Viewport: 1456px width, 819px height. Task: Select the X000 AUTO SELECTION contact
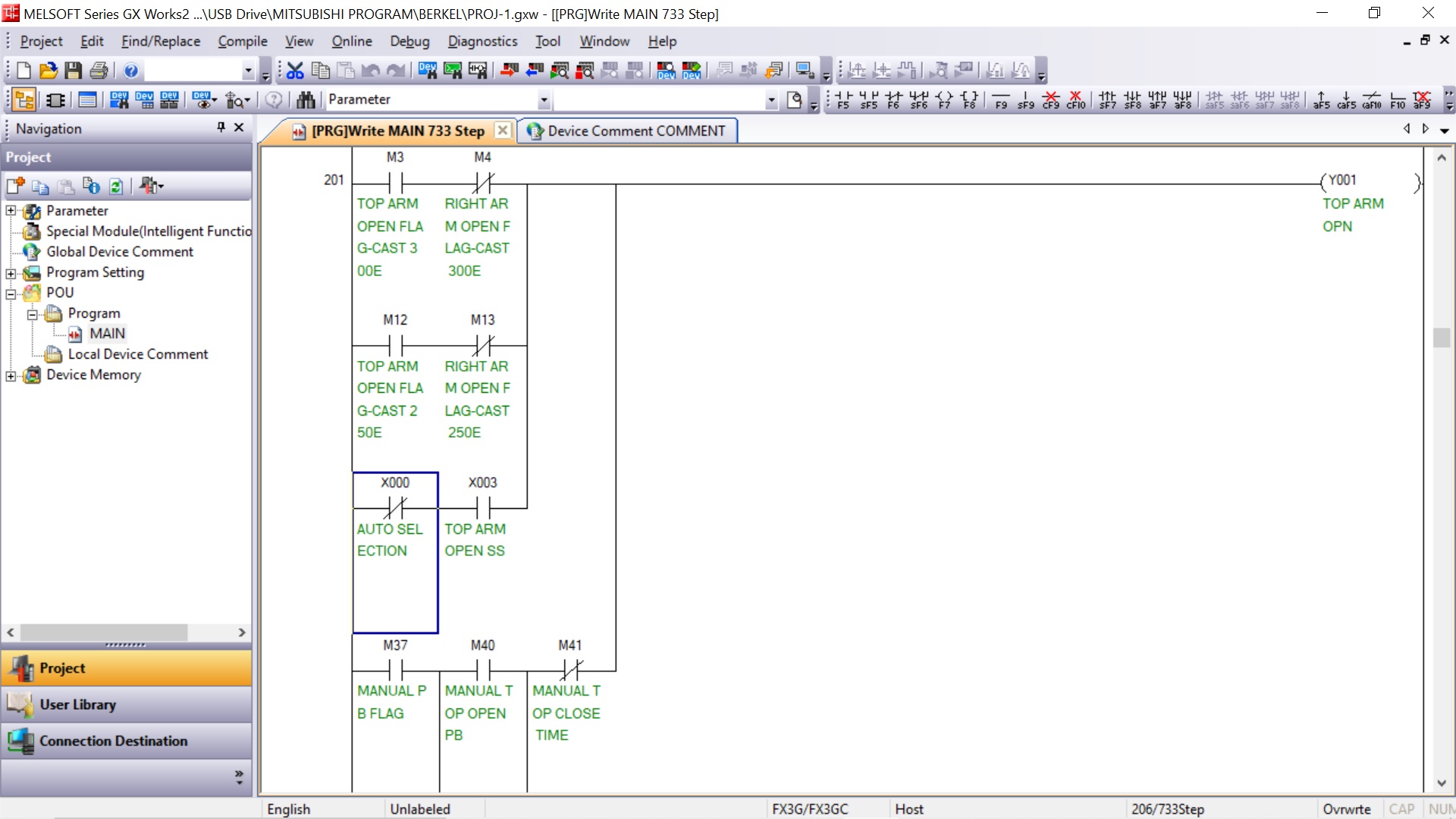(x=395, y=507)
